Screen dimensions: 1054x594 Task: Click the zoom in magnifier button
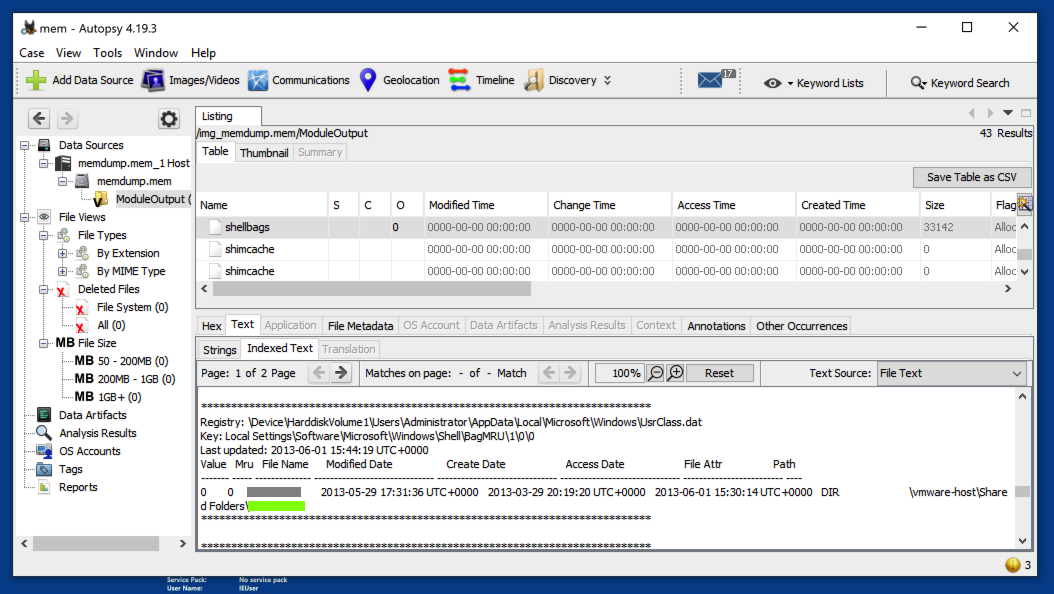pyautogui.click(x=676, y=373)
